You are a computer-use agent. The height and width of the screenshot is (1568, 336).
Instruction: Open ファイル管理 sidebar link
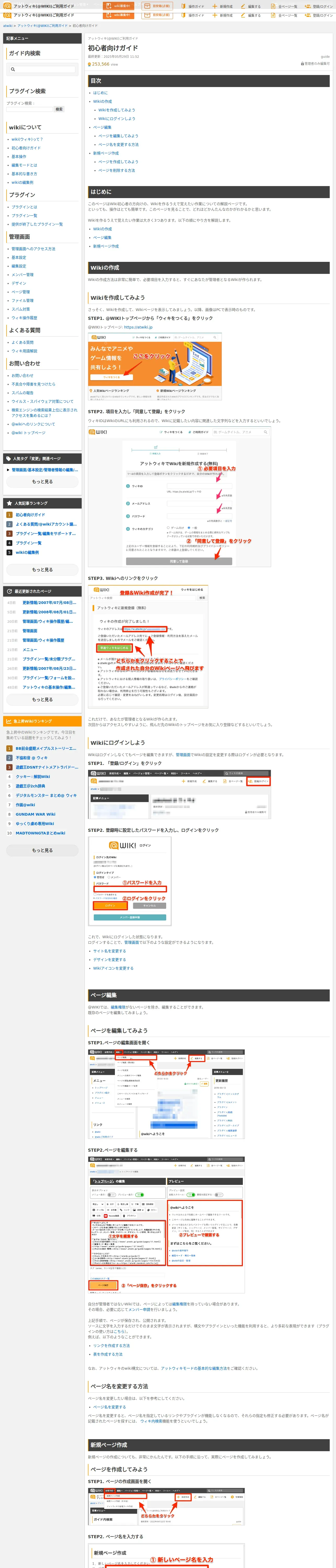(x=23, y=301)
